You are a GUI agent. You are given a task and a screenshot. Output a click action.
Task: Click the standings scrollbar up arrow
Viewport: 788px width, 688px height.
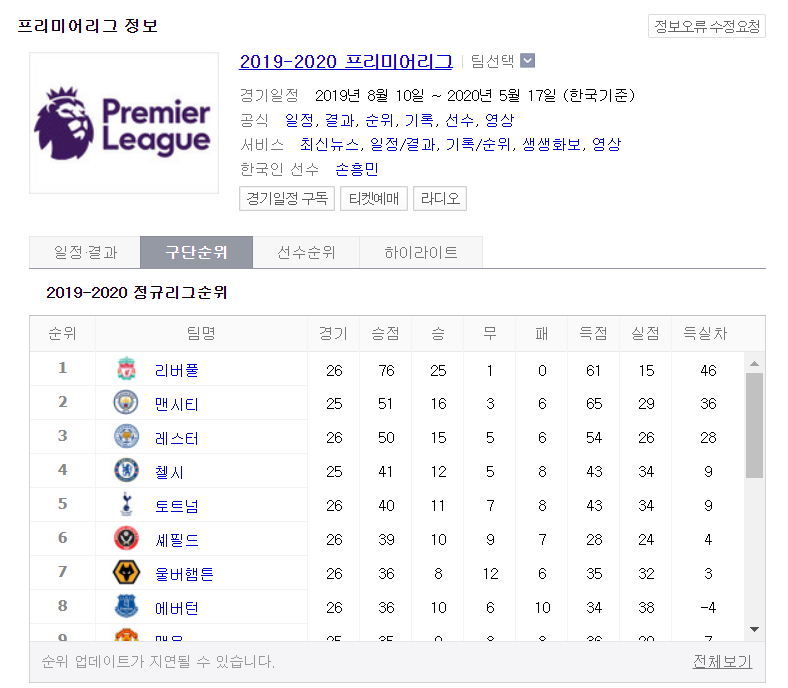pyautogui.click(x=754, y=363)
